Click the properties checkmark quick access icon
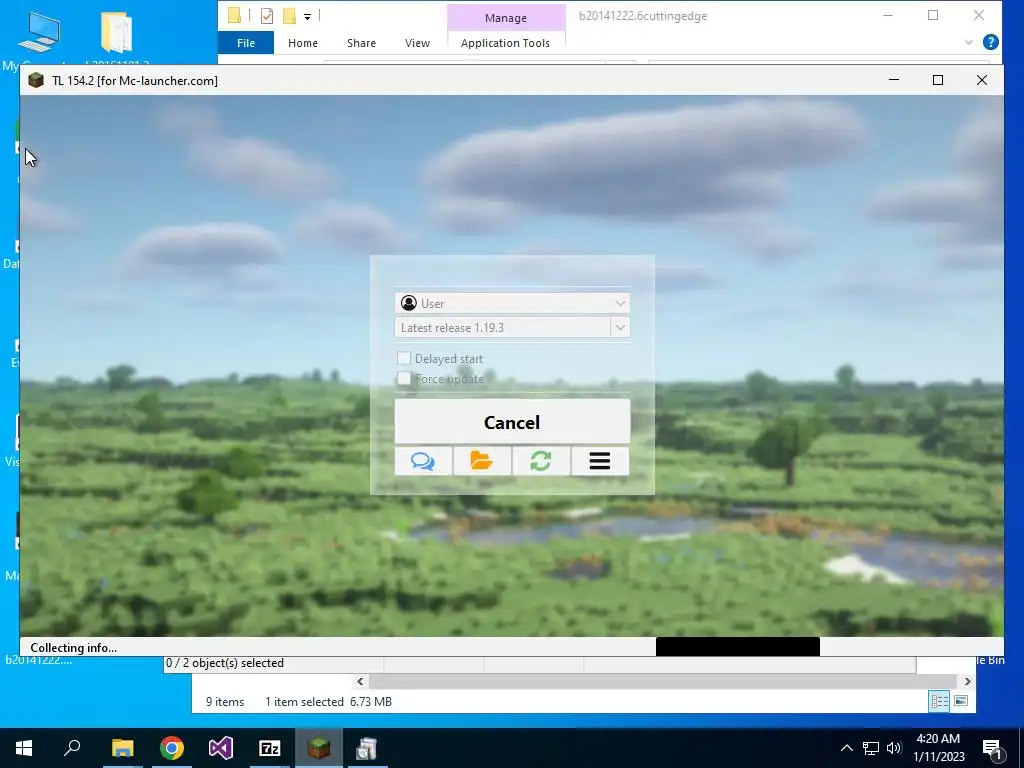The height and width of the screenshot is (768, 1024). pos(266,16)
